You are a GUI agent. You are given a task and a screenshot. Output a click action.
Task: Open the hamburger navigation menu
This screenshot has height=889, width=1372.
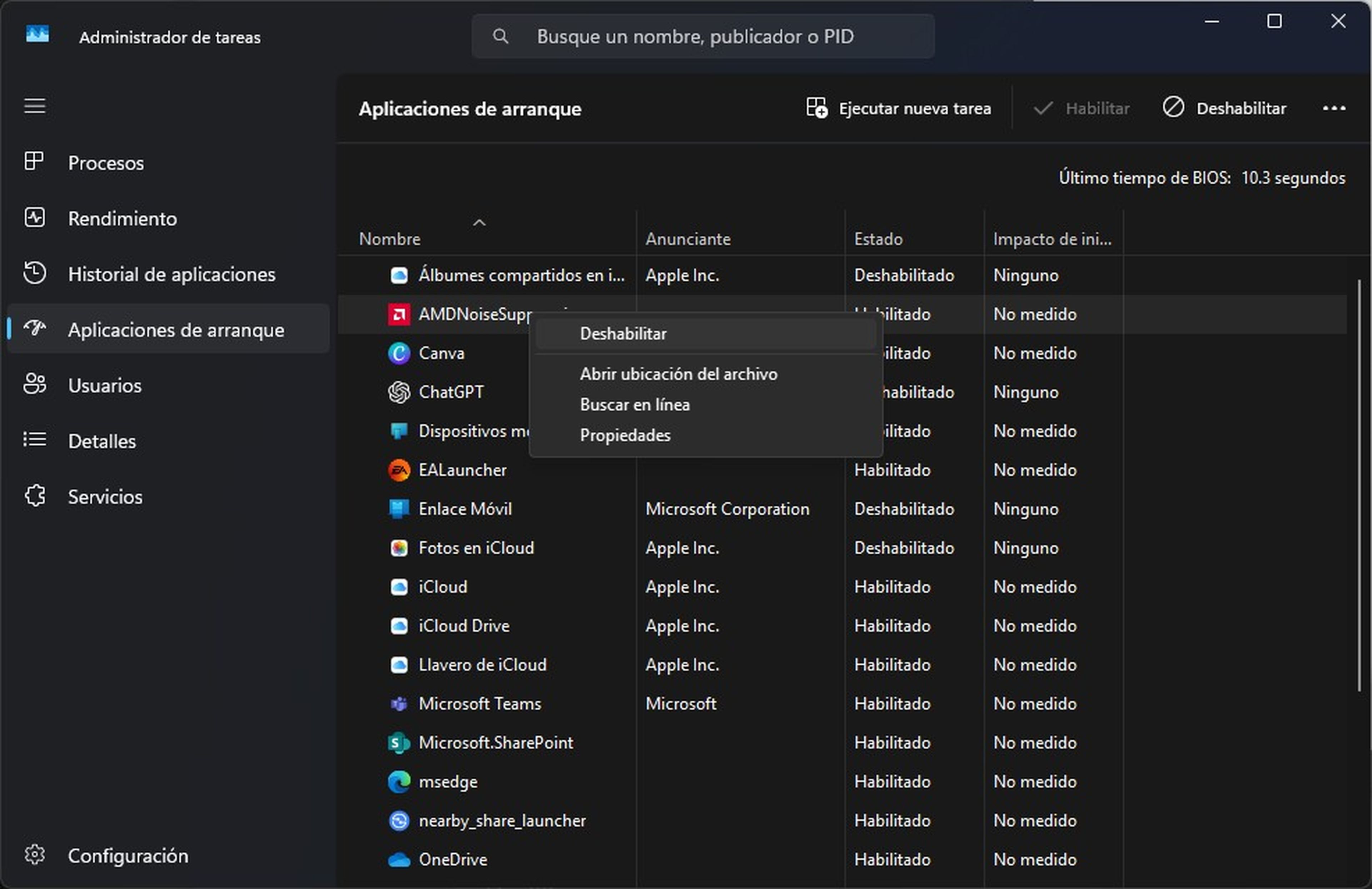tap(35, 106)
